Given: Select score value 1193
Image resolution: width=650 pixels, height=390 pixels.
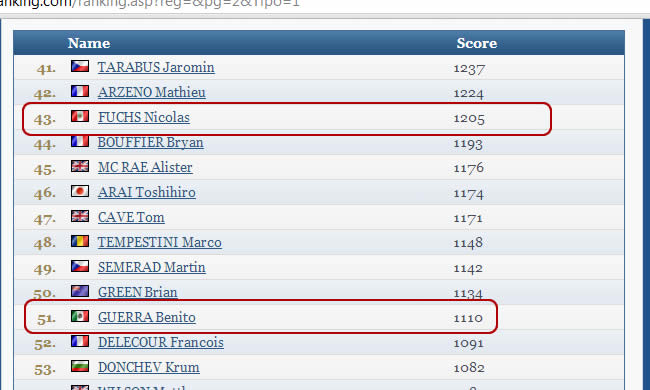Looking at the screenshot, I should coord(468,144).
